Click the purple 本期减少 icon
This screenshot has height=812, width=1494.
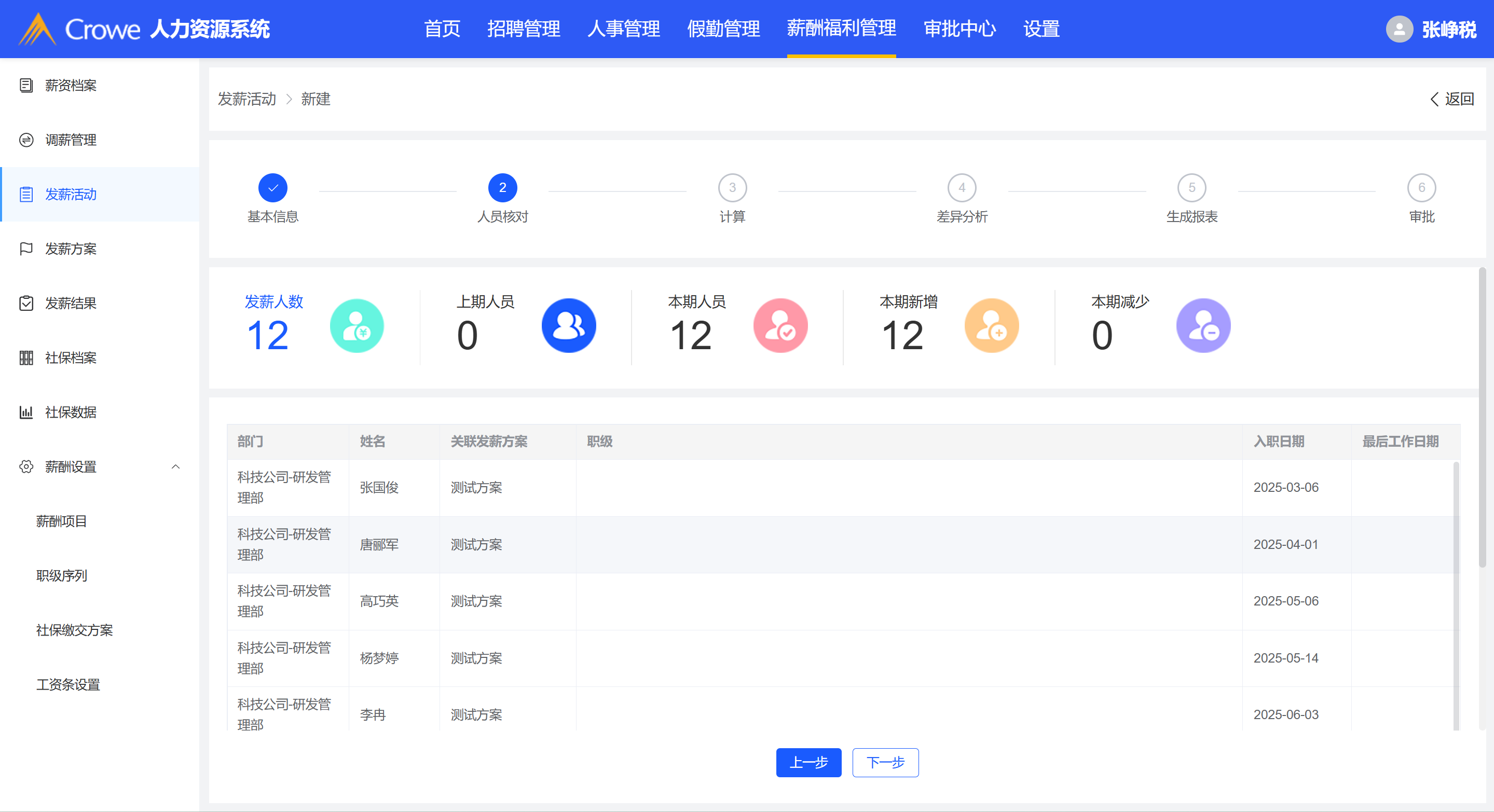point(1203,325)
